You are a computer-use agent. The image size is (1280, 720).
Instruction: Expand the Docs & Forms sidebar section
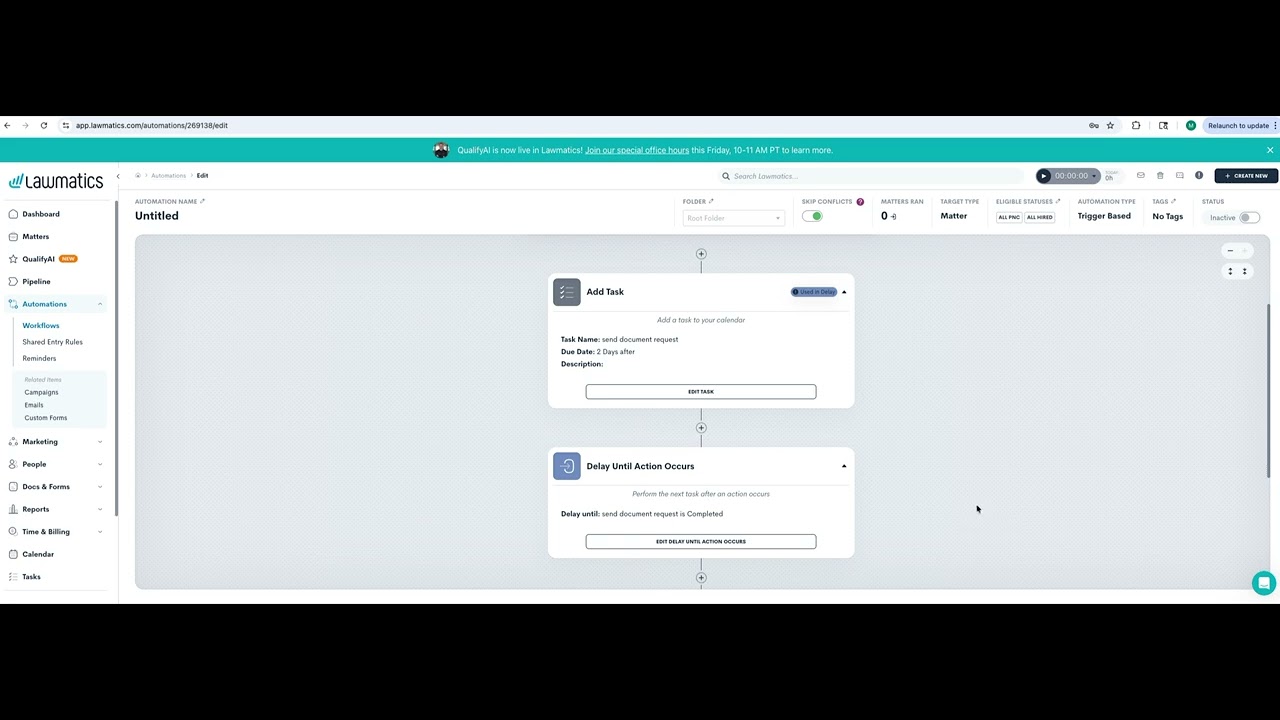100,487
